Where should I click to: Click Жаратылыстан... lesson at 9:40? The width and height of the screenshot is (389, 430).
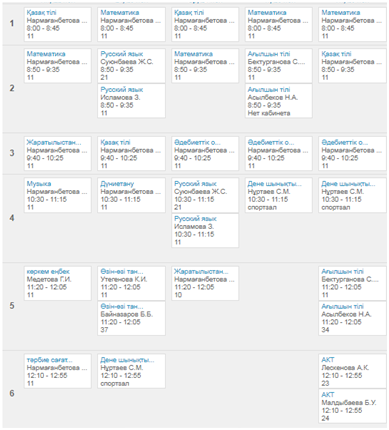click(54, 142)
